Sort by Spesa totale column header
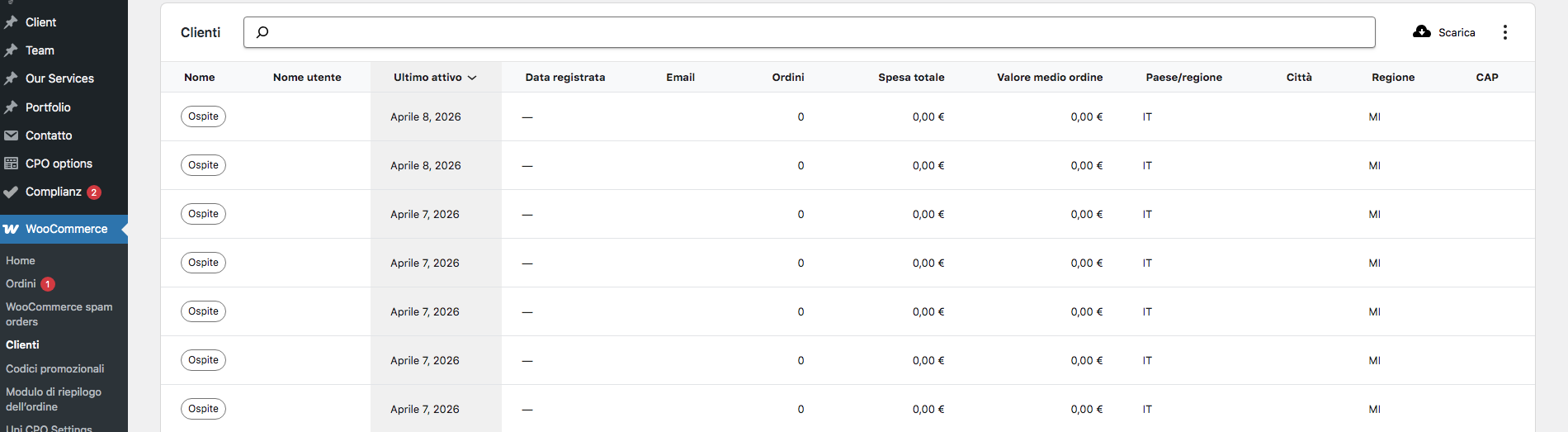Image resolution: width=1568 pixels, height=432 pixels. tap(910, 77)
